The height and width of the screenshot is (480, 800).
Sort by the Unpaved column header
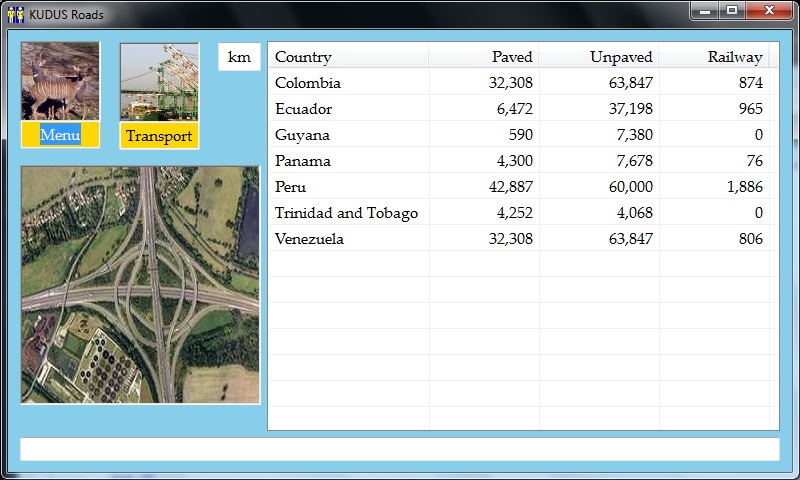(599, 57)
